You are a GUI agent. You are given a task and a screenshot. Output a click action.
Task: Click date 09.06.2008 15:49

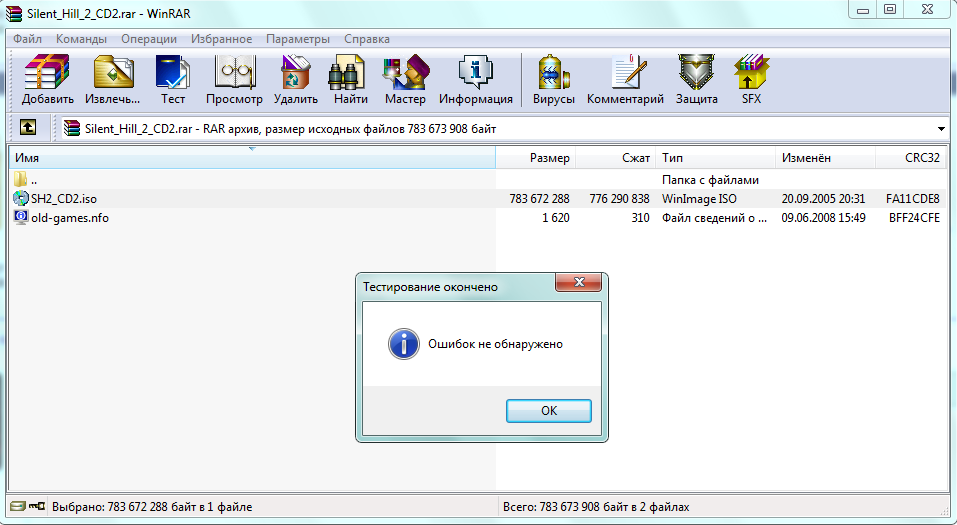(823, 218)
